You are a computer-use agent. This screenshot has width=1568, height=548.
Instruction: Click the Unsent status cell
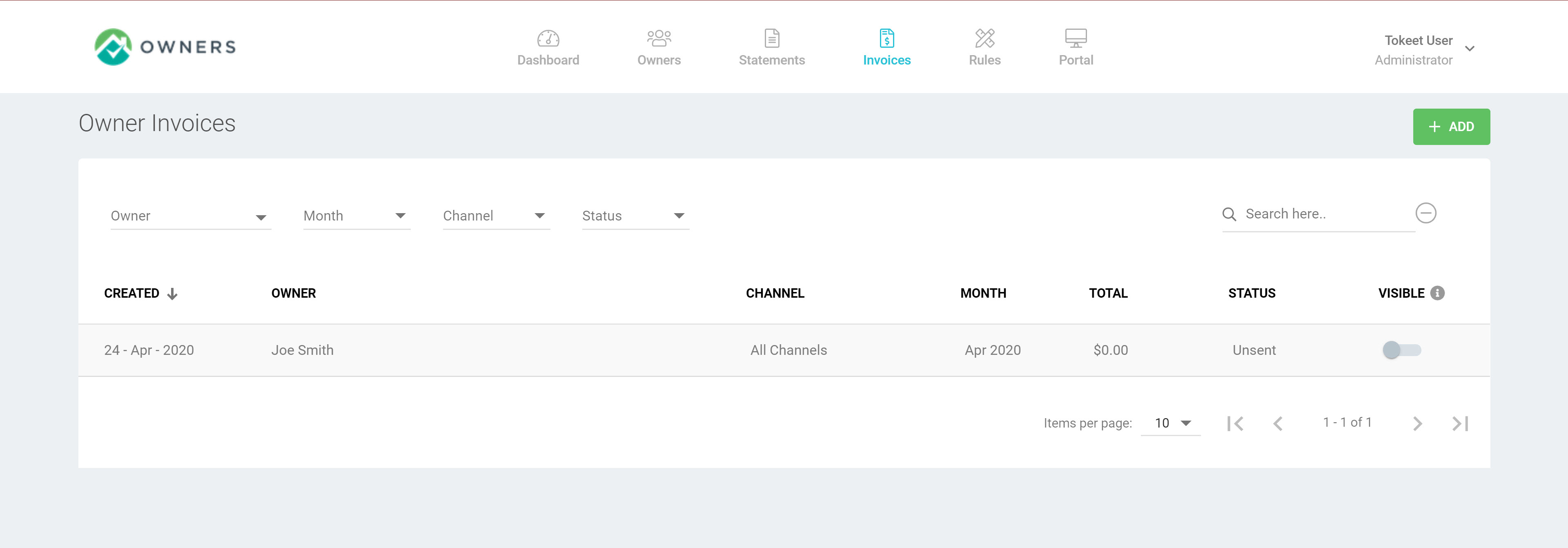click(x=1254, y=350)
